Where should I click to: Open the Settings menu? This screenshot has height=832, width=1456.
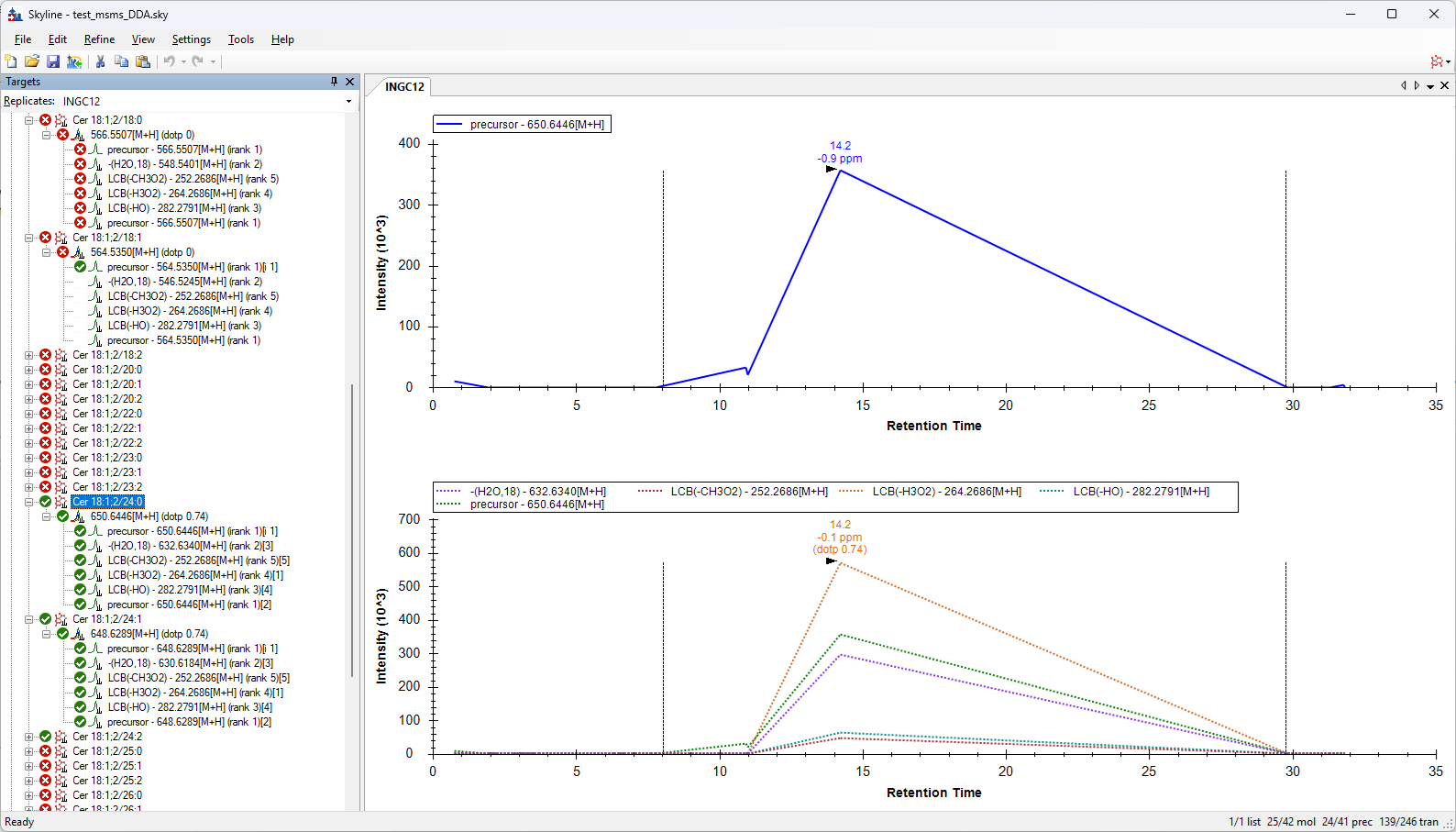191,39
